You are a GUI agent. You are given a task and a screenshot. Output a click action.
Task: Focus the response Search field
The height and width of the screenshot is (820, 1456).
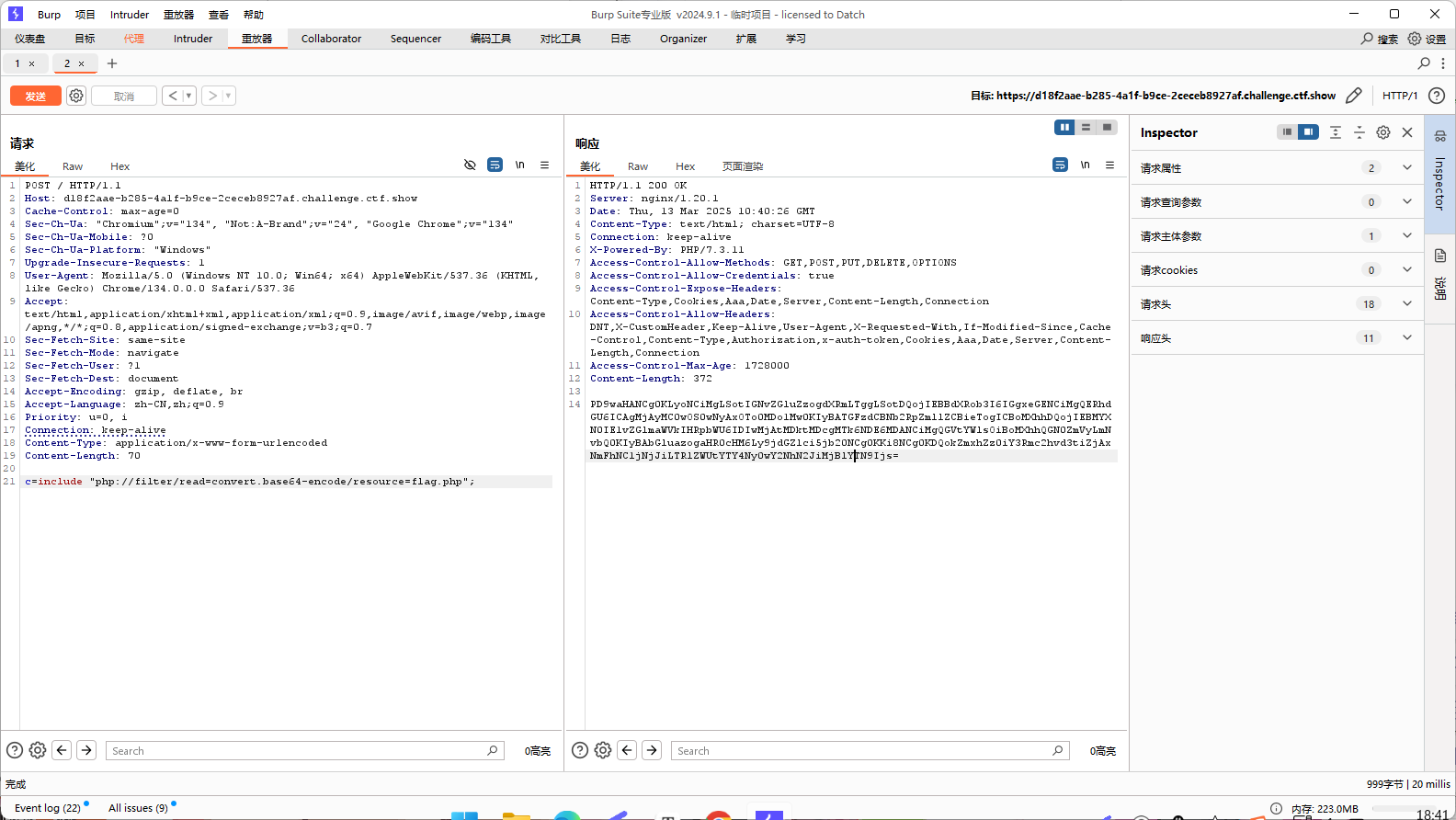coord(870,750)
